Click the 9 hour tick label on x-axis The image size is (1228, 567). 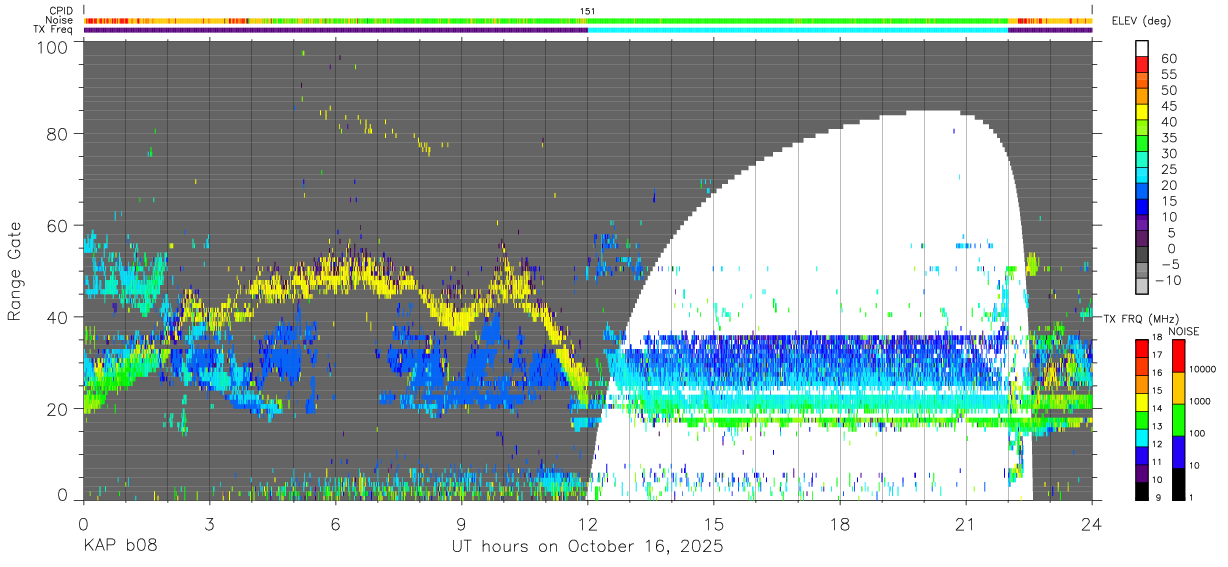click(461, 524)
